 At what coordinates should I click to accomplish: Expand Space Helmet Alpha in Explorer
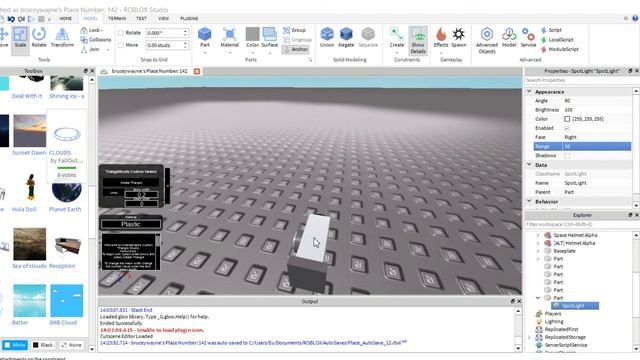(x=538, y=235)
